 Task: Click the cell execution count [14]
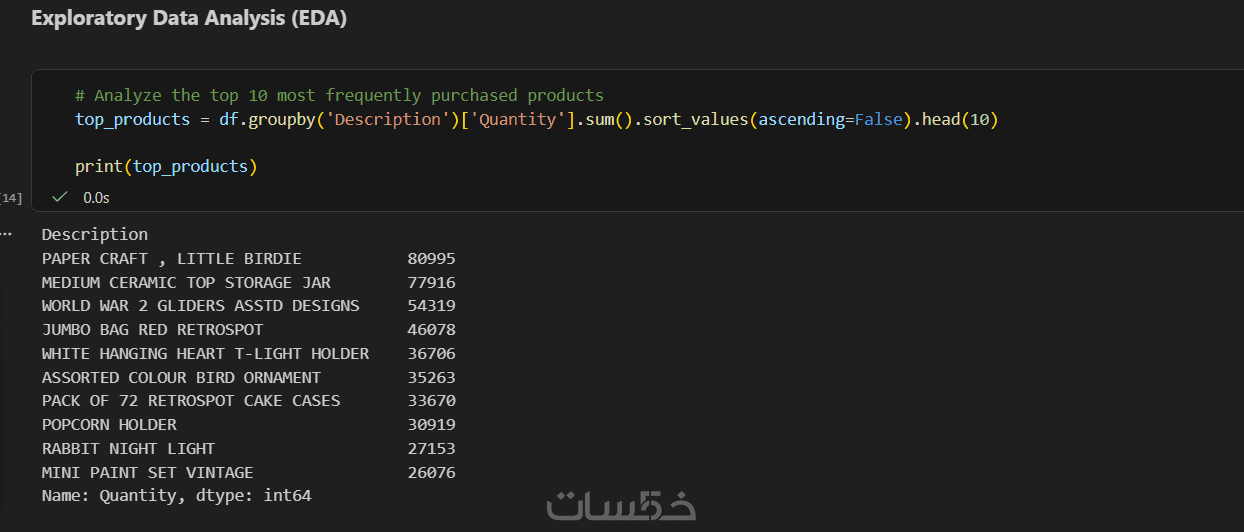click(x=11, y=198)
